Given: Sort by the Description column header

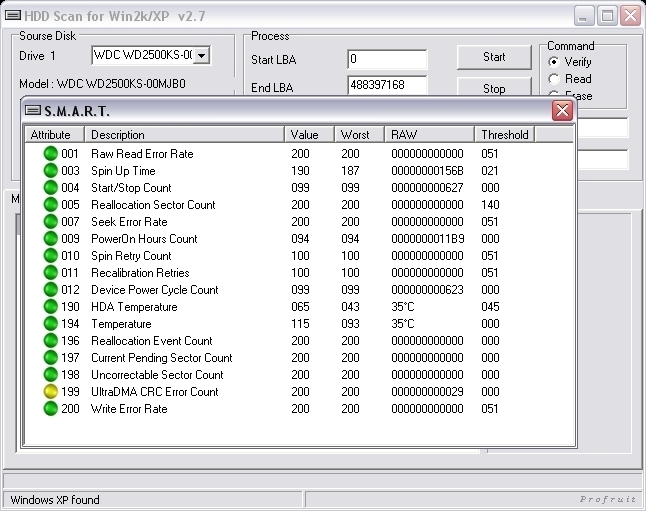Looking at the screenshot, I should click(184, 135).
